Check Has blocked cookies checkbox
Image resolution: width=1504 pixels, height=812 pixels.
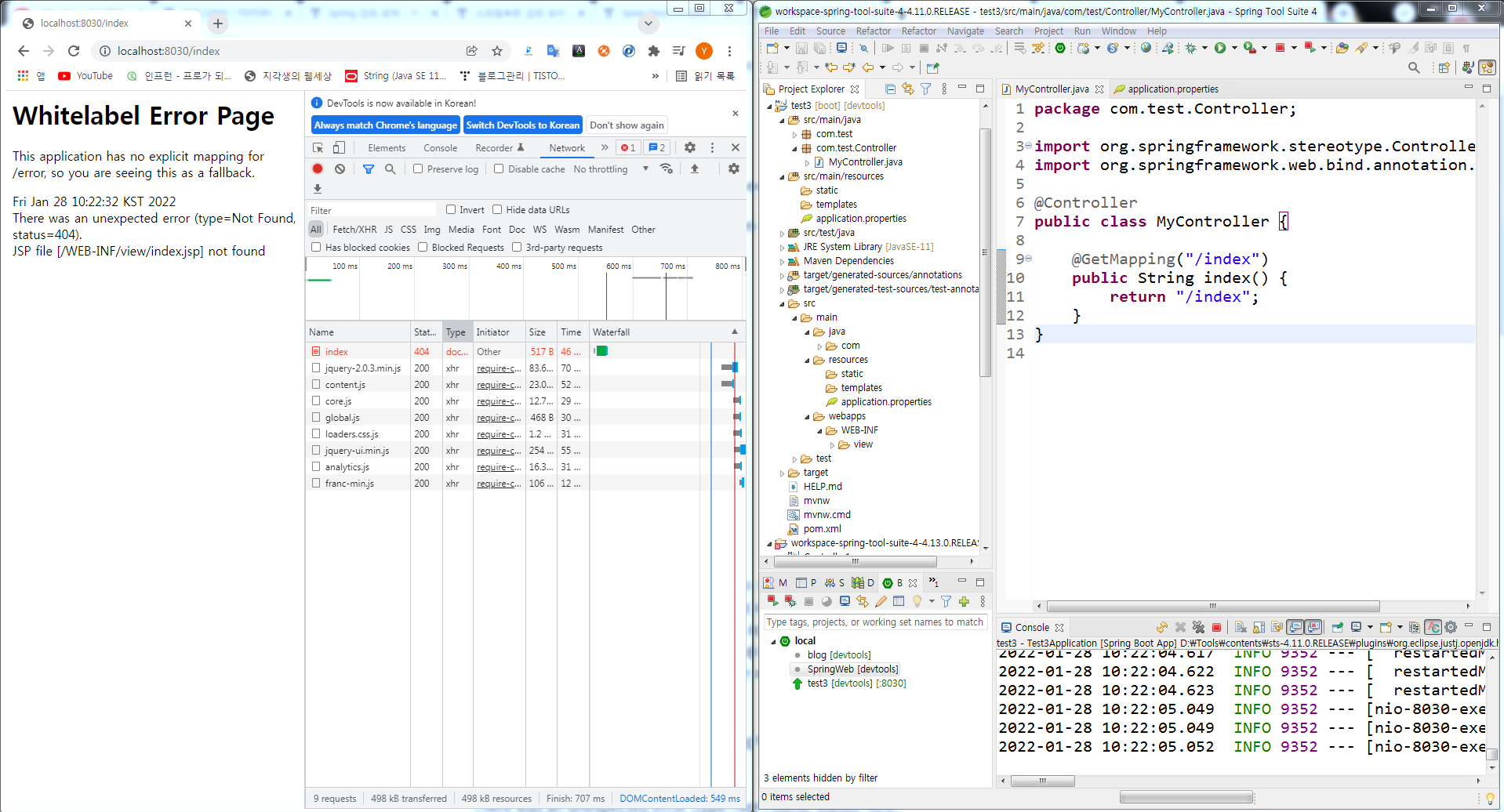[316, 247]
